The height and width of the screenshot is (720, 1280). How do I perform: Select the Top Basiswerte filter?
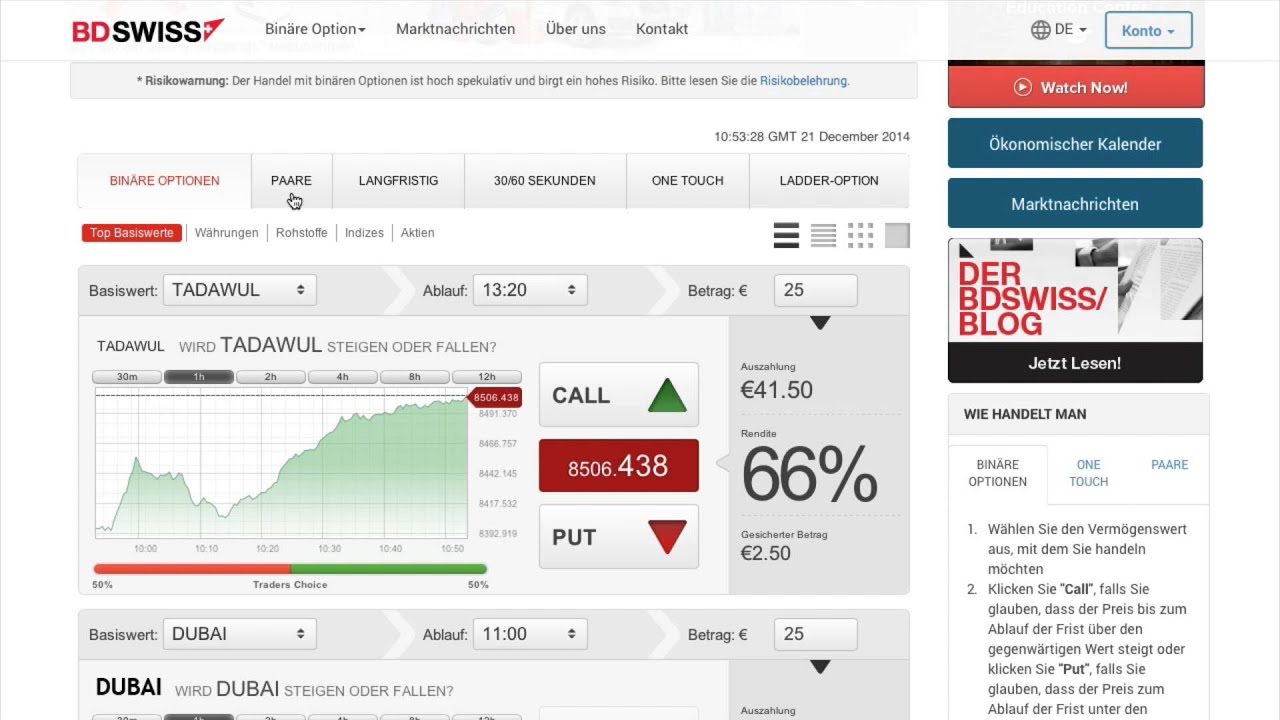pyautogui.click(x=132, y=233)
